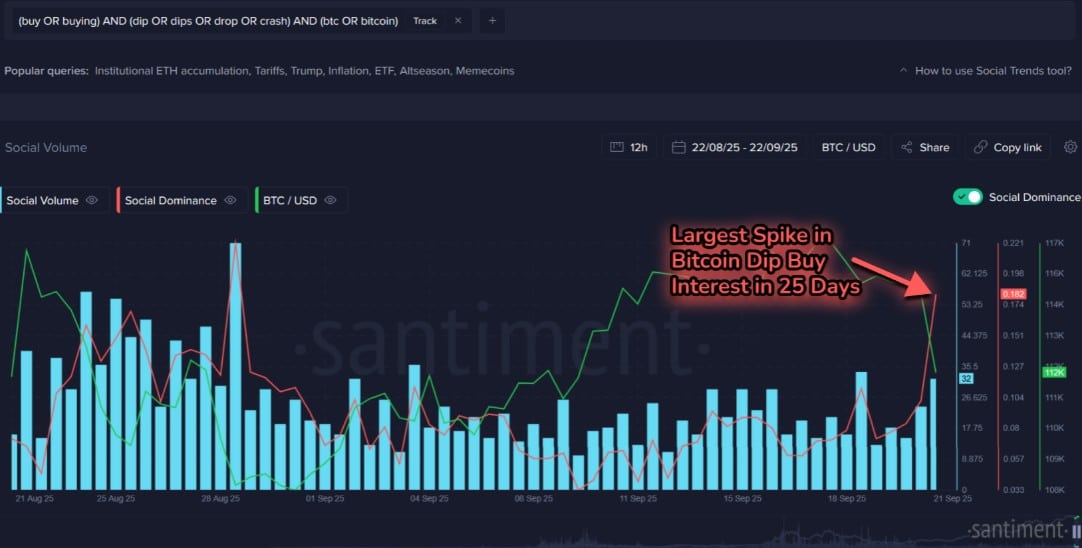Close the bitcoin dip query tab

pos(458,21)
